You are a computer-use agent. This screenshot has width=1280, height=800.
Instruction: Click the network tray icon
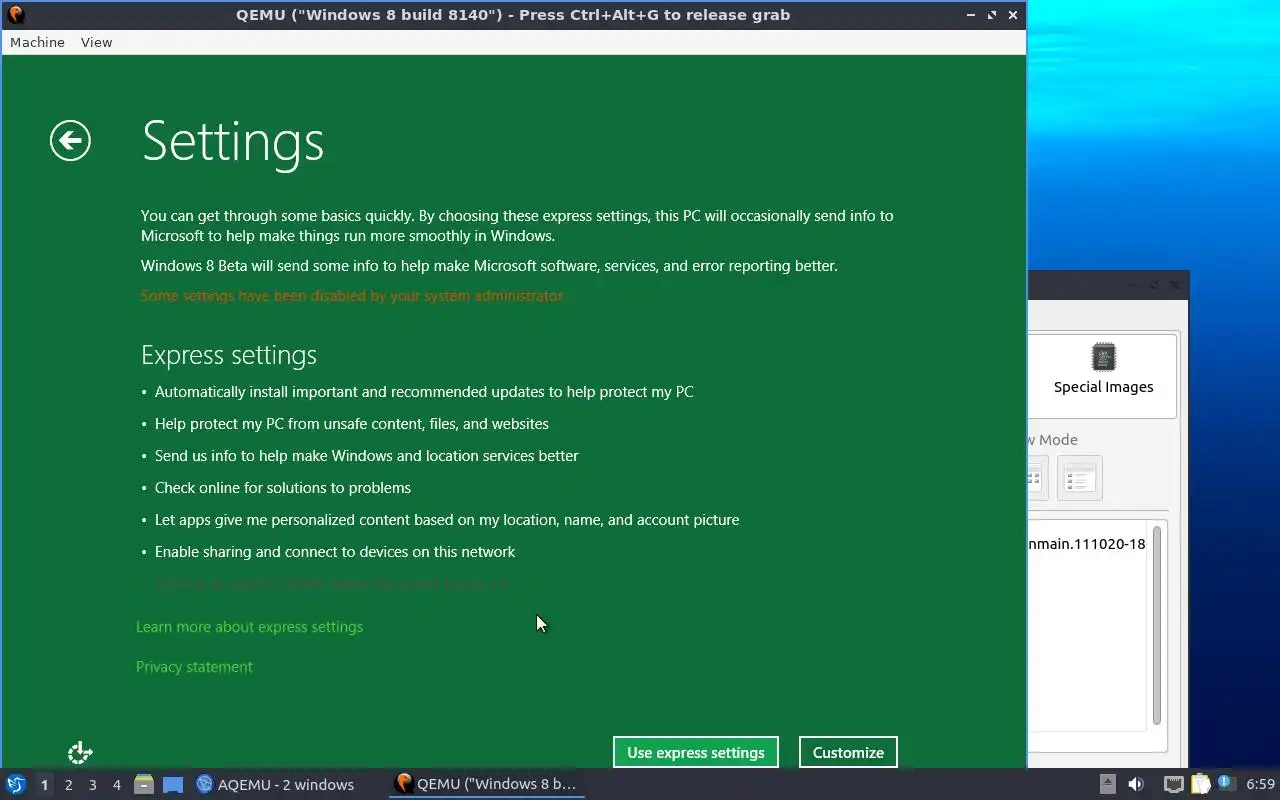(x=1174, y=785)
